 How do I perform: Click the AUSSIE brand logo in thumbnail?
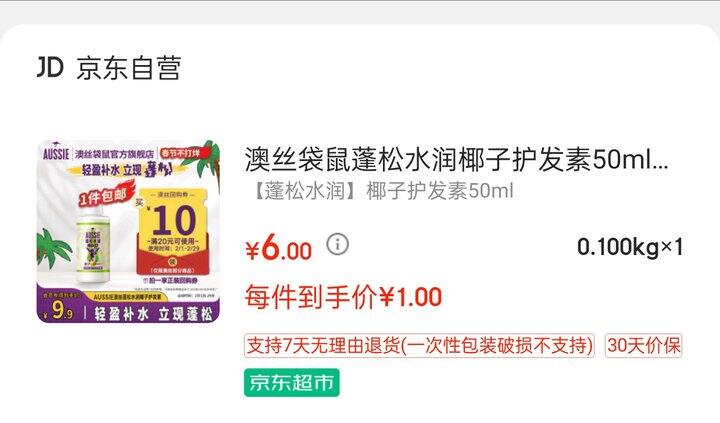click(56, 153)
